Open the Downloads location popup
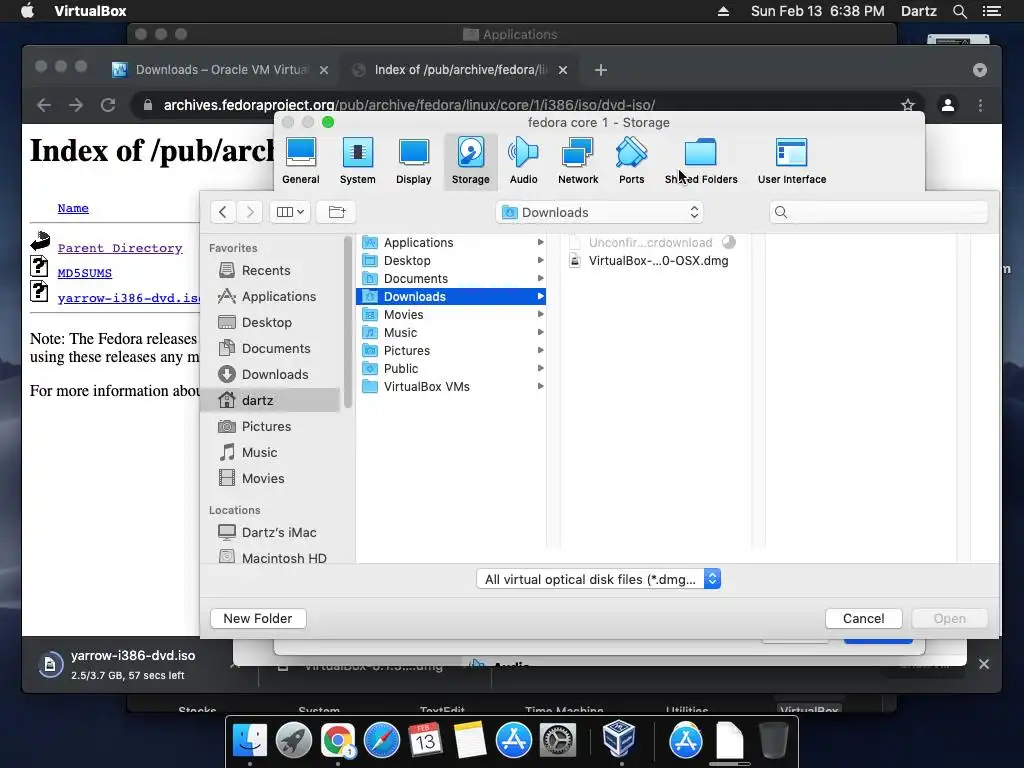1024x768 pixels. pos(599,212)
